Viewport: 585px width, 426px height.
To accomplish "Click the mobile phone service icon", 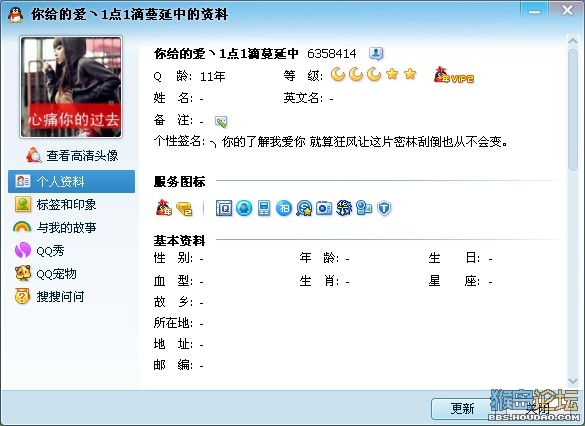I will pyautogui.click(x=264, y=208).
